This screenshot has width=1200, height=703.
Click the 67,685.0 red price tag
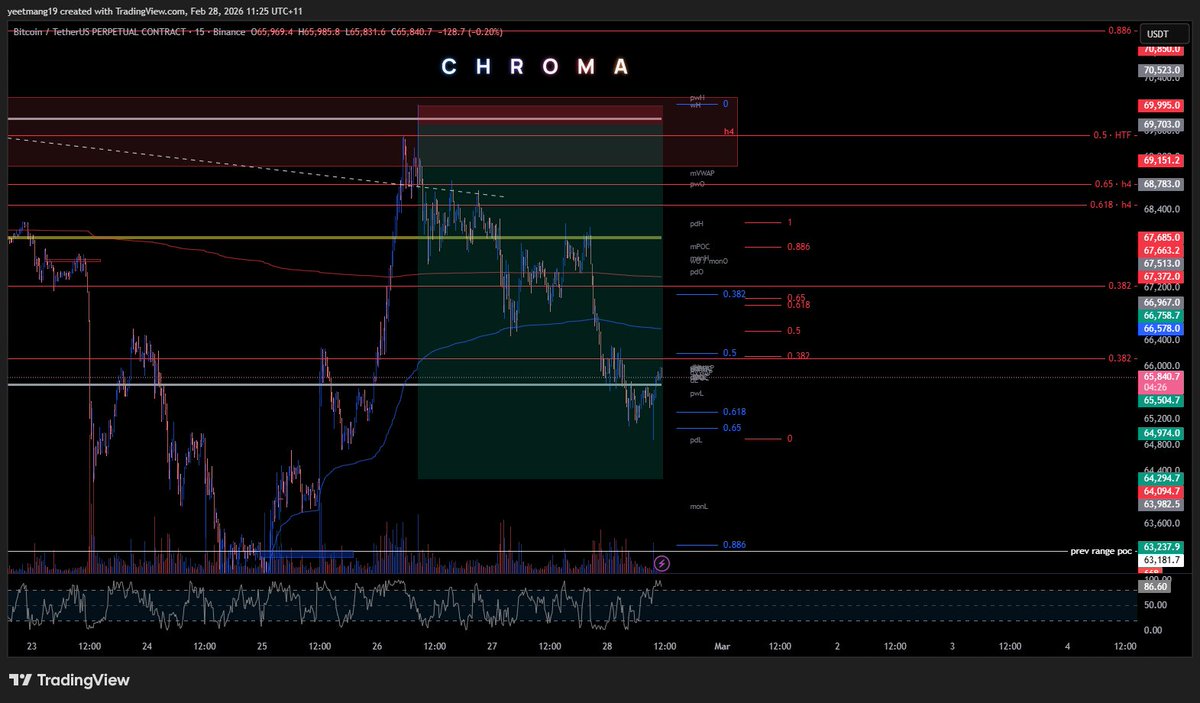pos(1162,237)
